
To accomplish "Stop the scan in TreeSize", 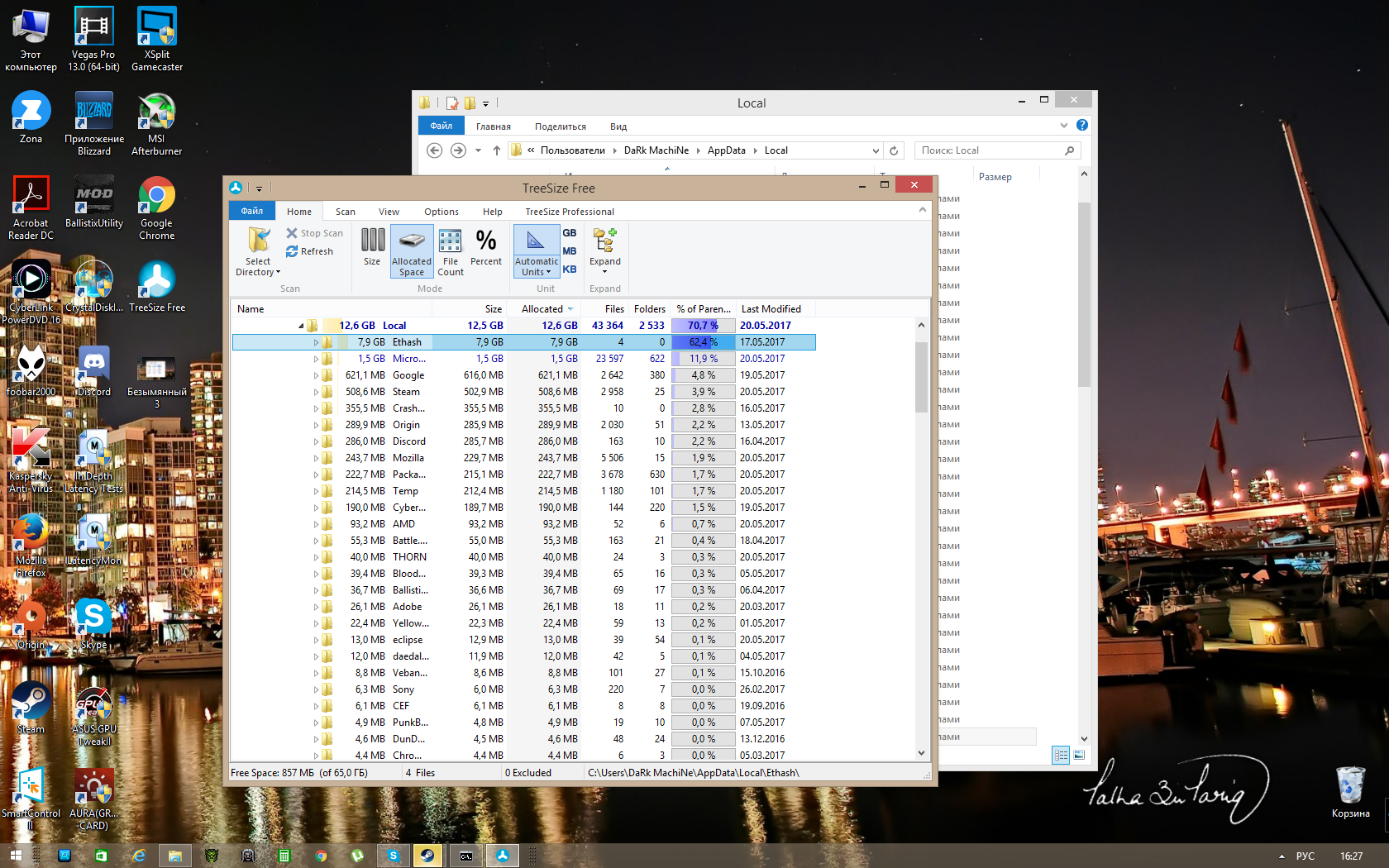I will (314, 233).
